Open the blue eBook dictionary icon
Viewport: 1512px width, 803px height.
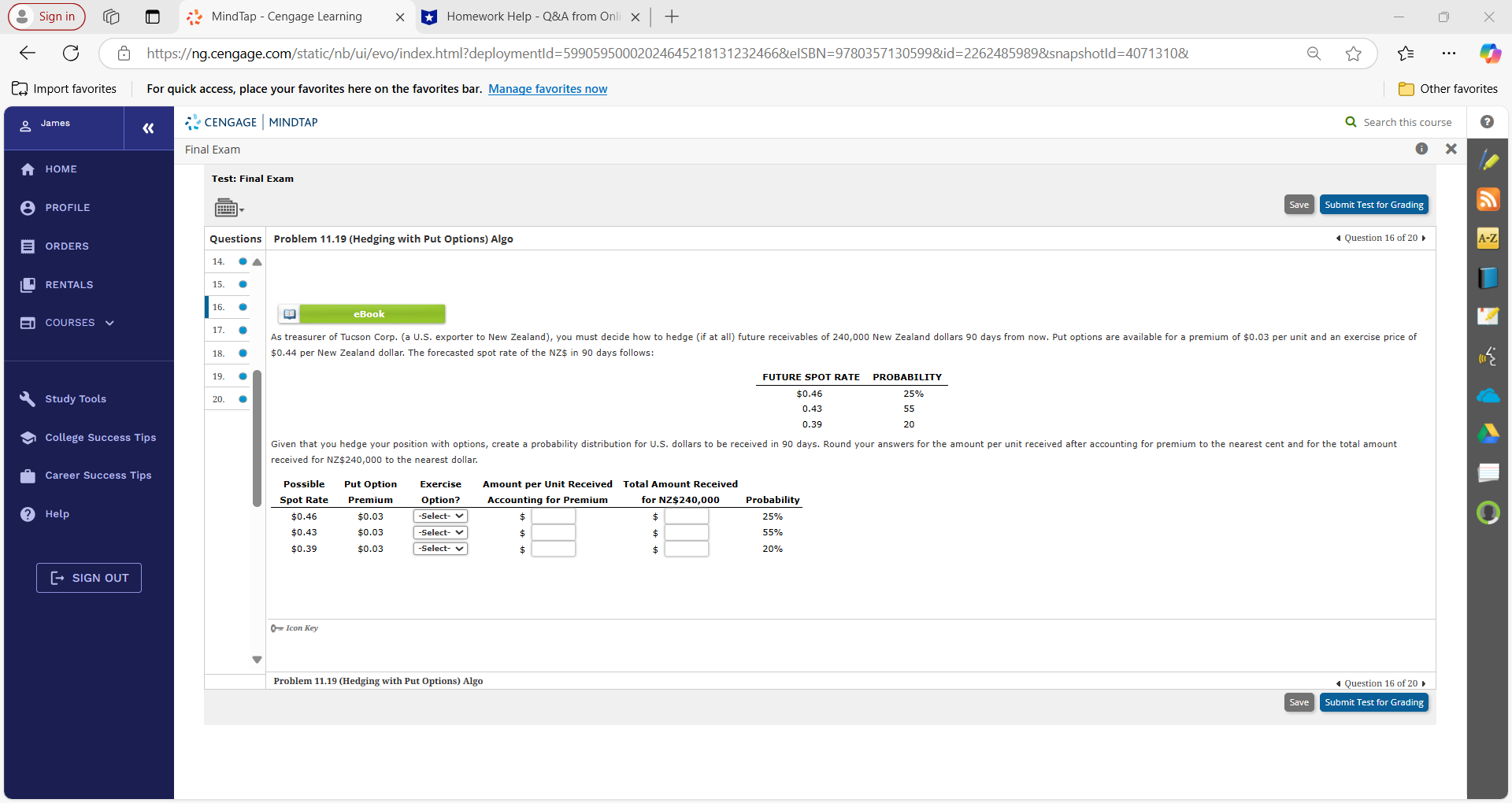pyautogui.click(x=1489, y=277)
